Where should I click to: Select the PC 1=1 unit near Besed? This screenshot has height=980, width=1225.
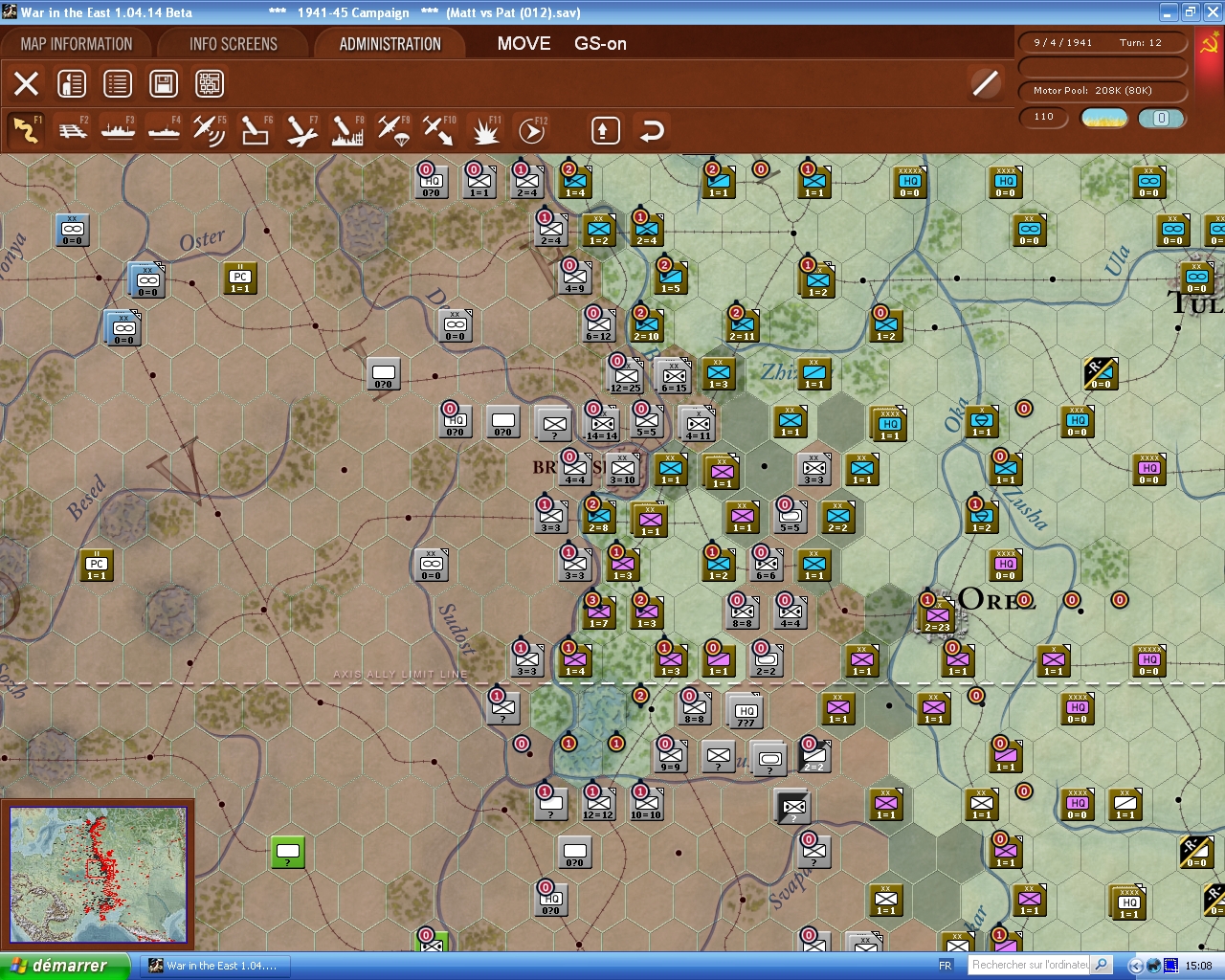click(x=97, y=565)
